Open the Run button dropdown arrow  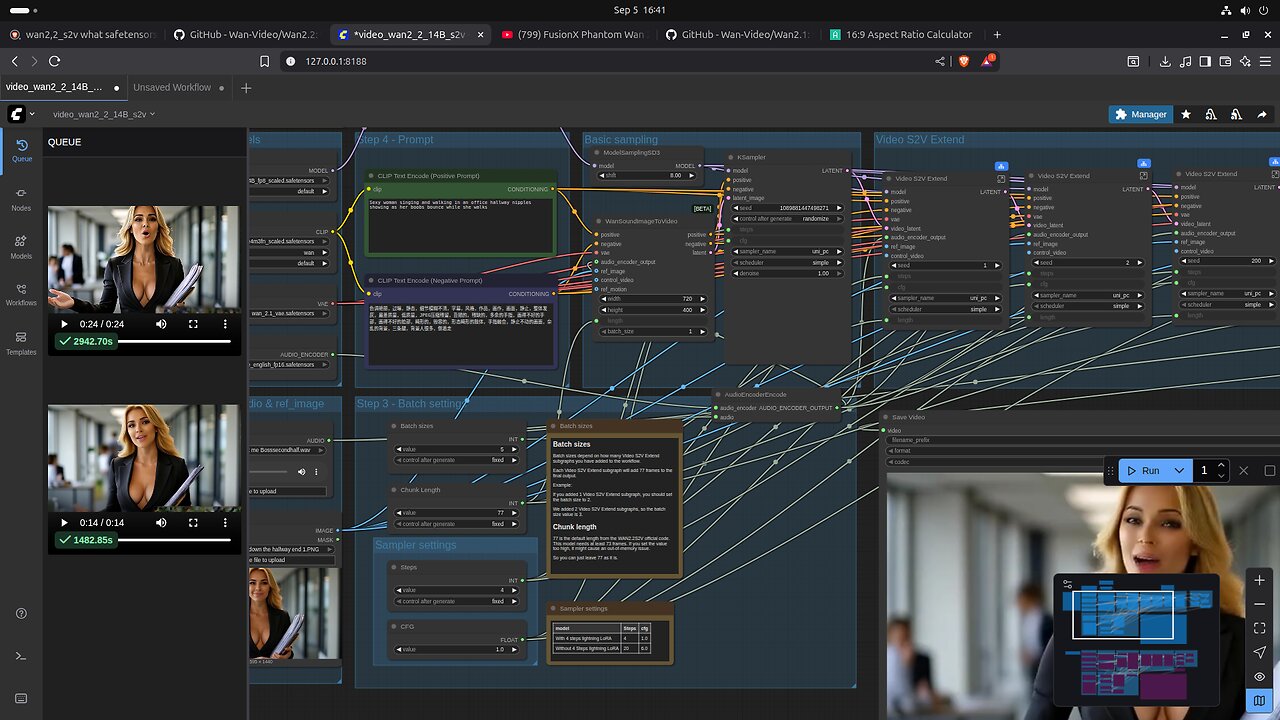(1179, 470)
